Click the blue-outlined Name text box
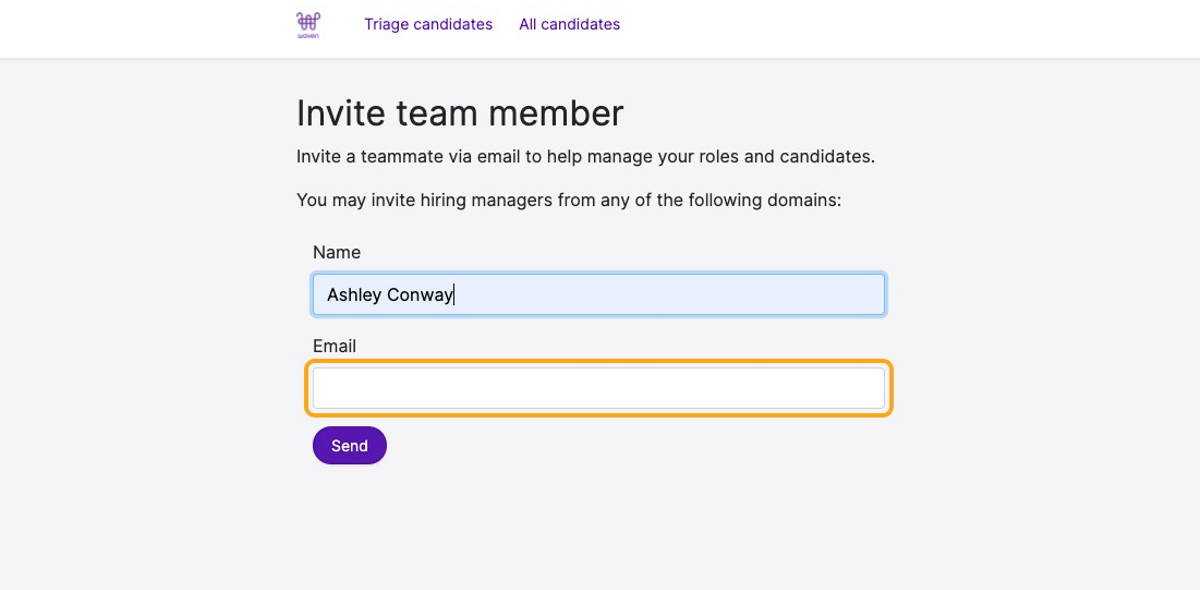 click(599, 295)
